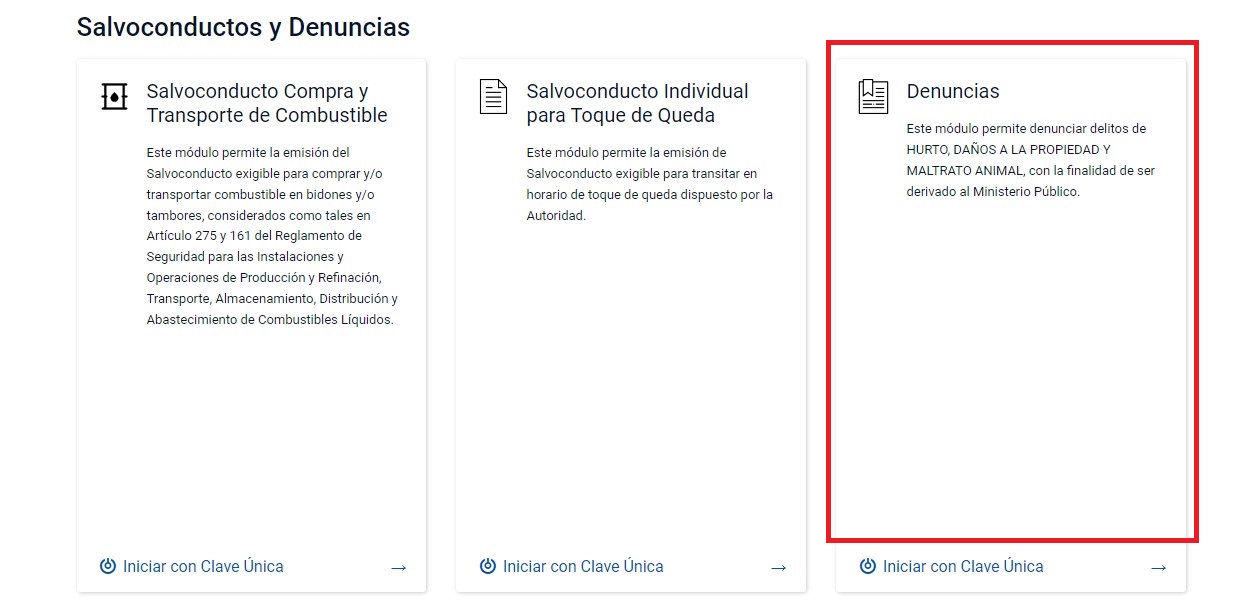Click the Salvoconductos y Denuncias heading
This screenshot has width=1253, height=608.
pos(243,27)
